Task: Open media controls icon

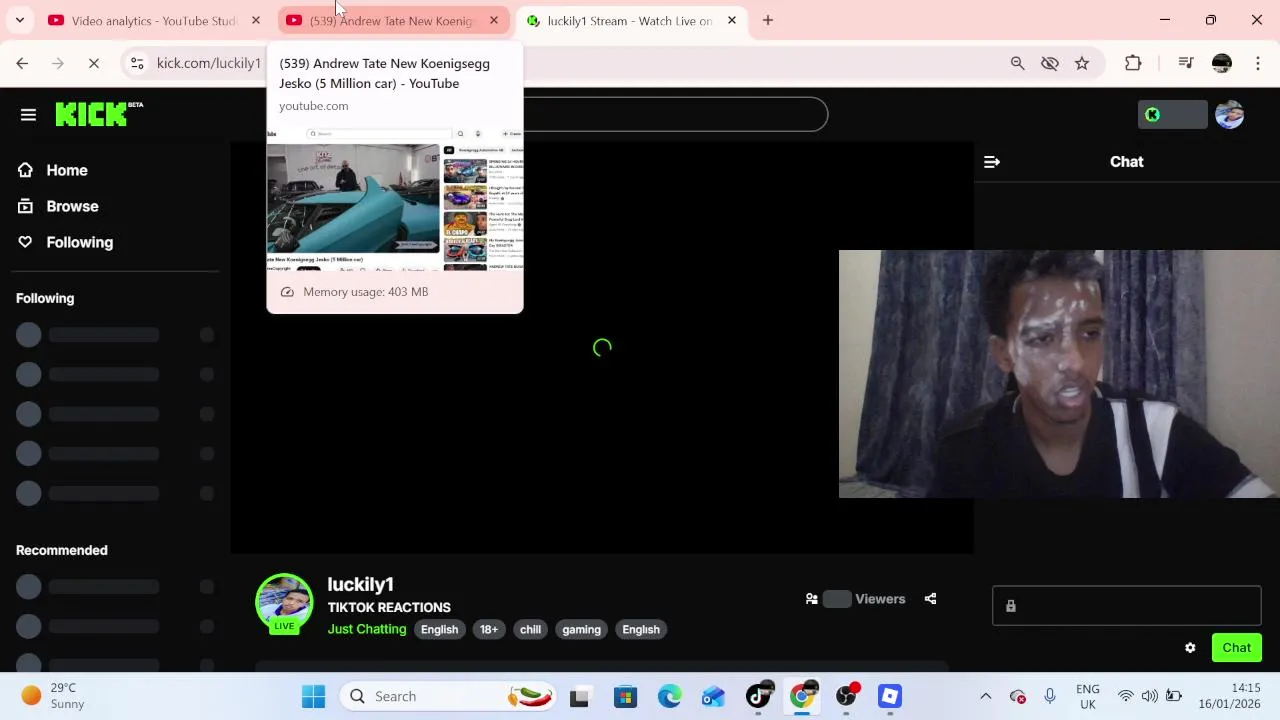Action: point(1186,63)
